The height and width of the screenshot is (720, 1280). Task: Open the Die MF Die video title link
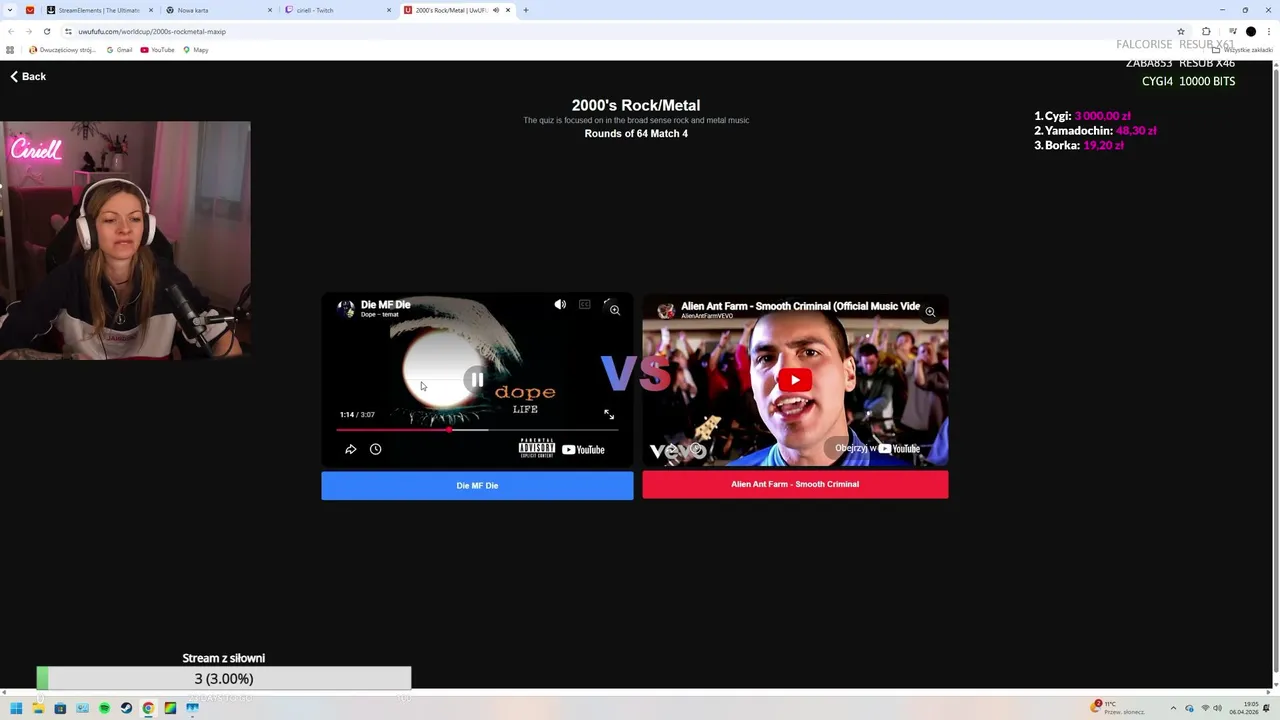pos(385,304)
